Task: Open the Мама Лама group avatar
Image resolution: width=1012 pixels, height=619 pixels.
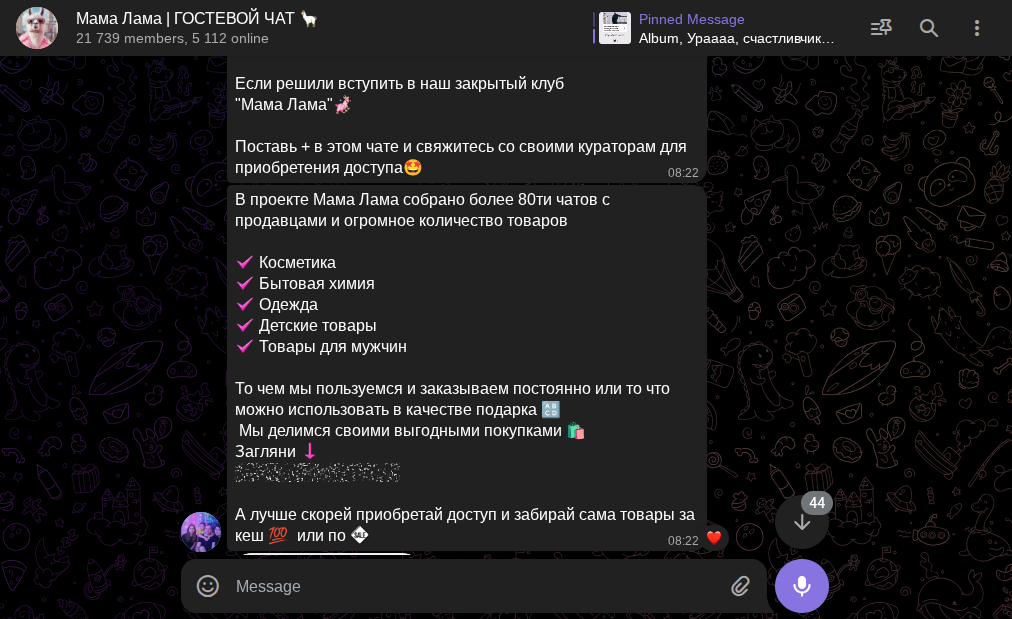Action: tap(37, 28)
